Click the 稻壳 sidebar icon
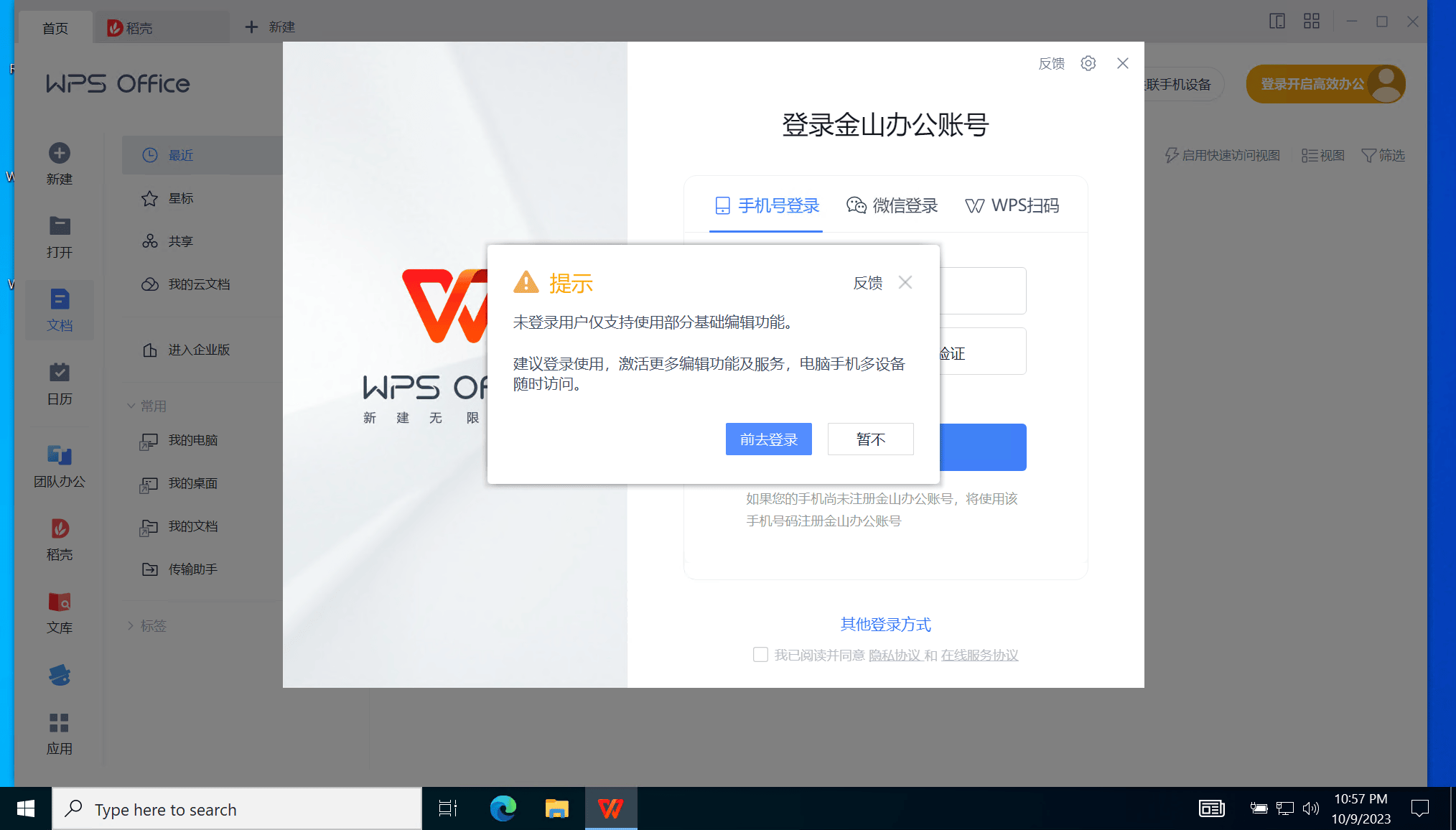This screenshot has height=830, width=1456. (x=59, y=529)
